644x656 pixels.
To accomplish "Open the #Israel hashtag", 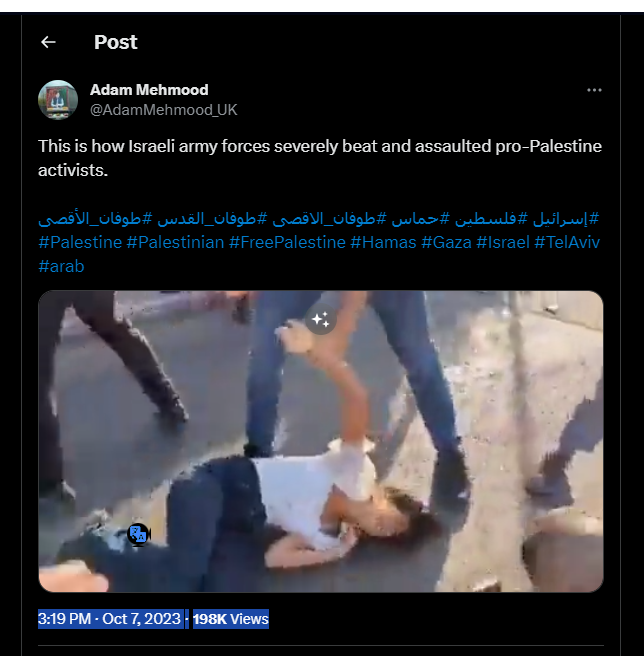I will (x=503, y=242).
